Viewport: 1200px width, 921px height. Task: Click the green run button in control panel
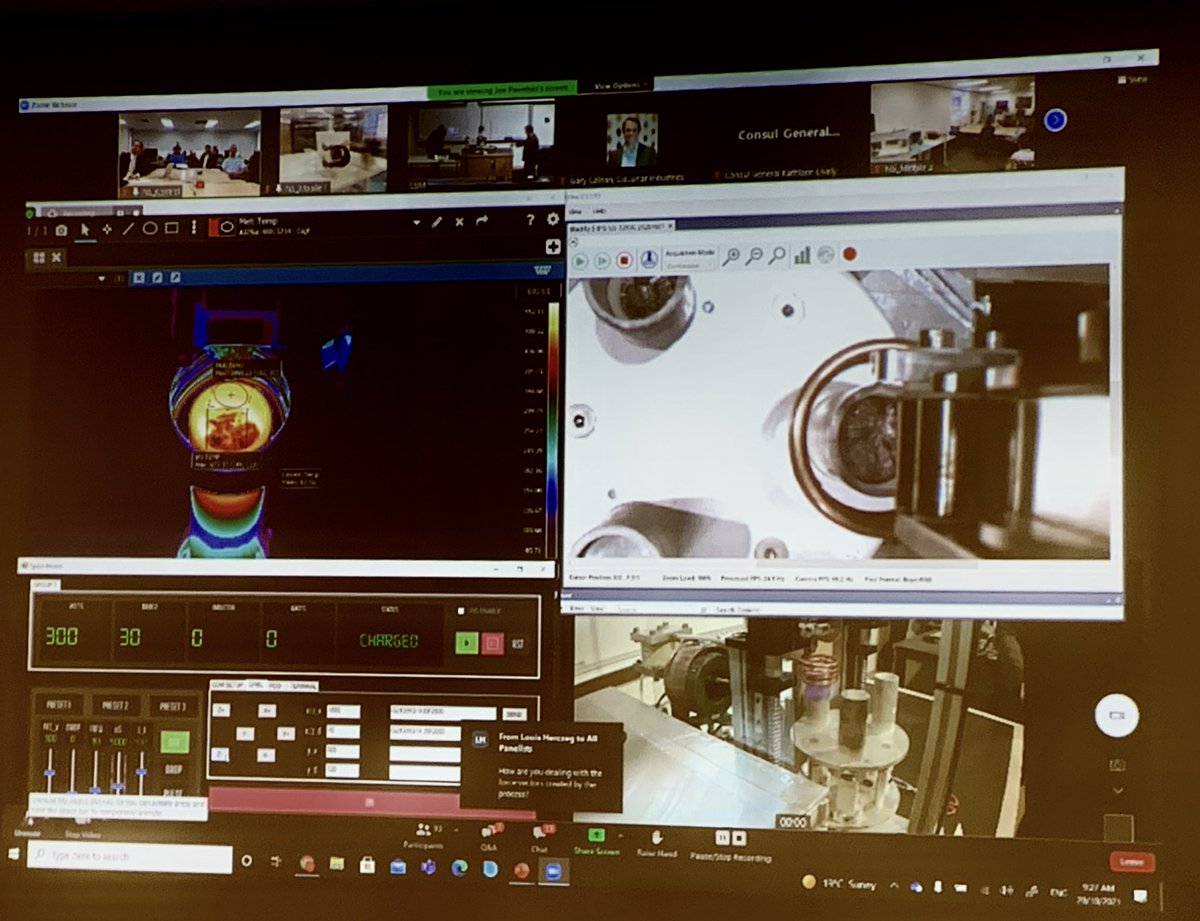tap(466, 643)
